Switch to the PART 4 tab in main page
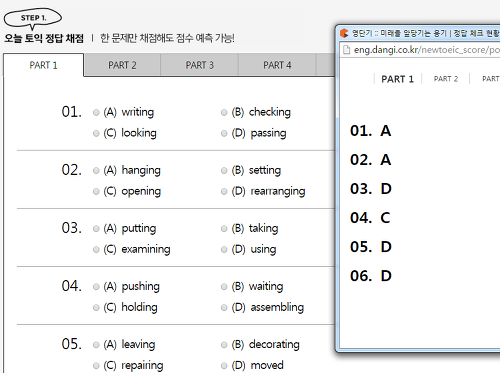This screenshot has height=373, width=500. point(277,65)
